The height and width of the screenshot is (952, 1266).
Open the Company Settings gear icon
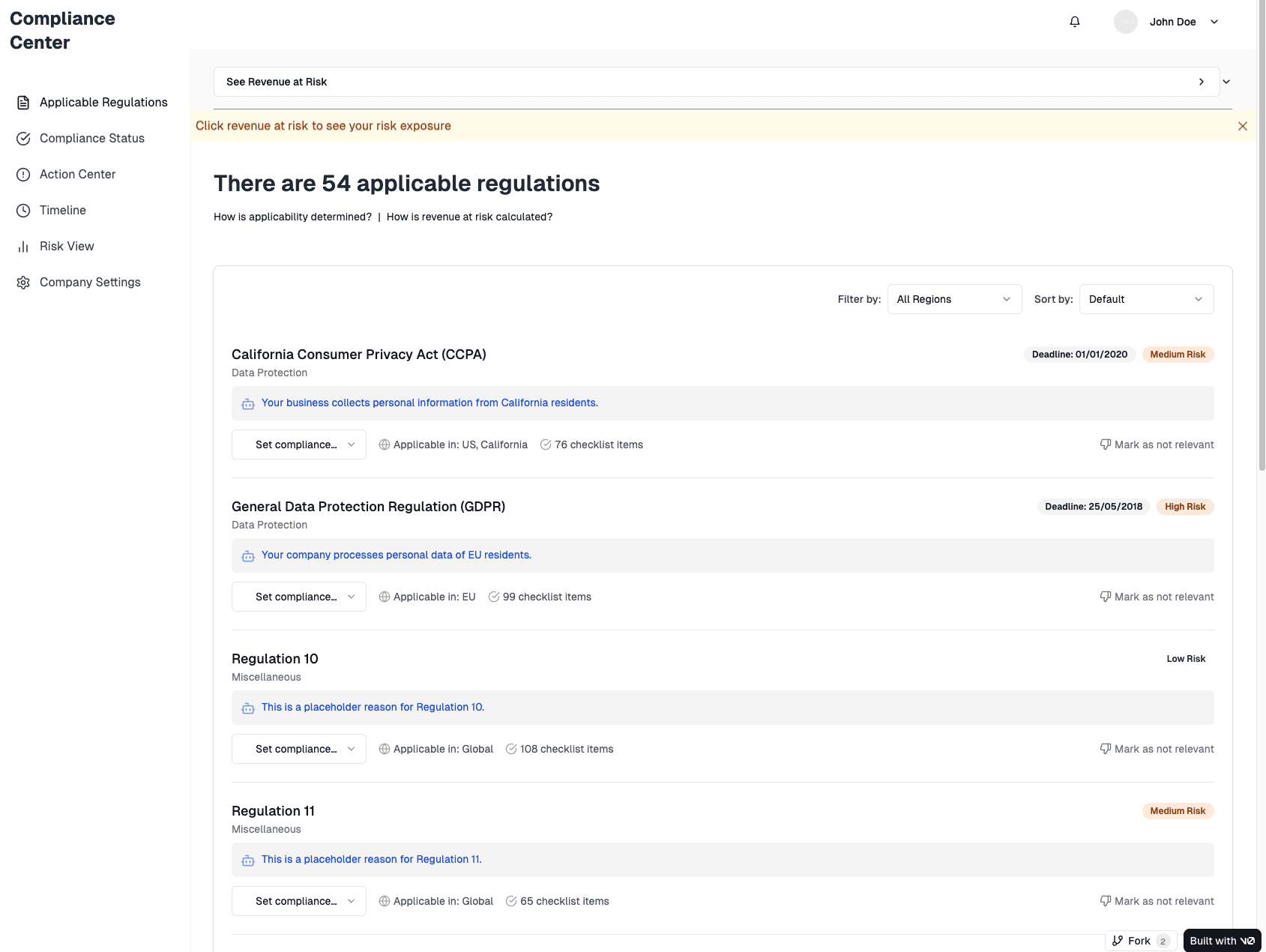point(23,282)
